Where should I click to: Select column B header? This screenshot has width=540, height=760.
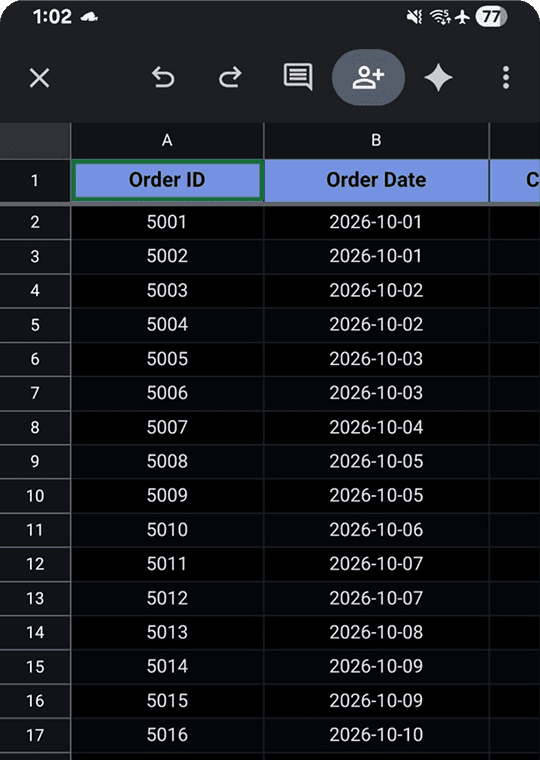[376, 141]
